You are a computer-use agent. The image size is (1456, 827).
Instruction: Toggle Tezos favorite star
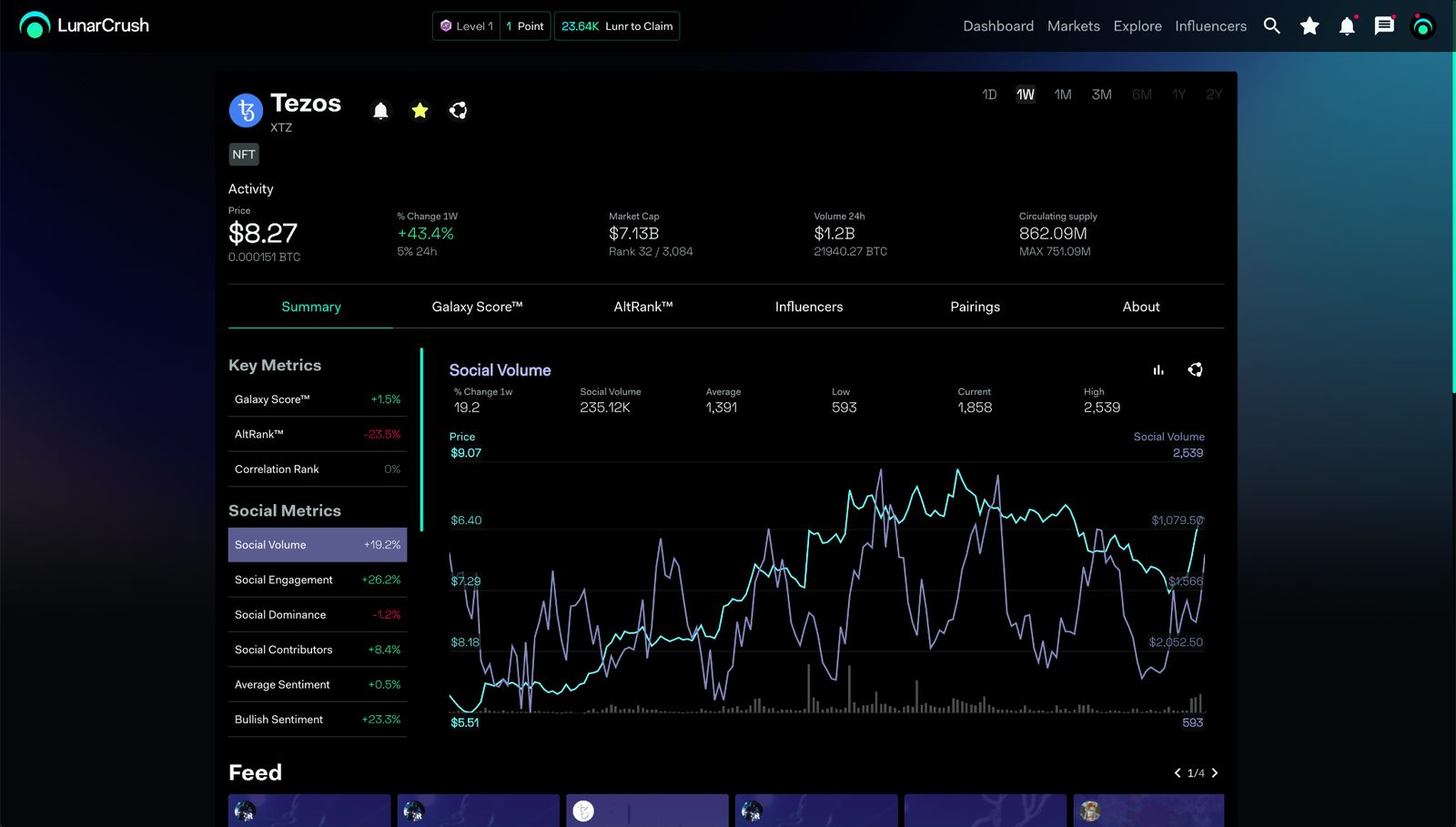420,110
